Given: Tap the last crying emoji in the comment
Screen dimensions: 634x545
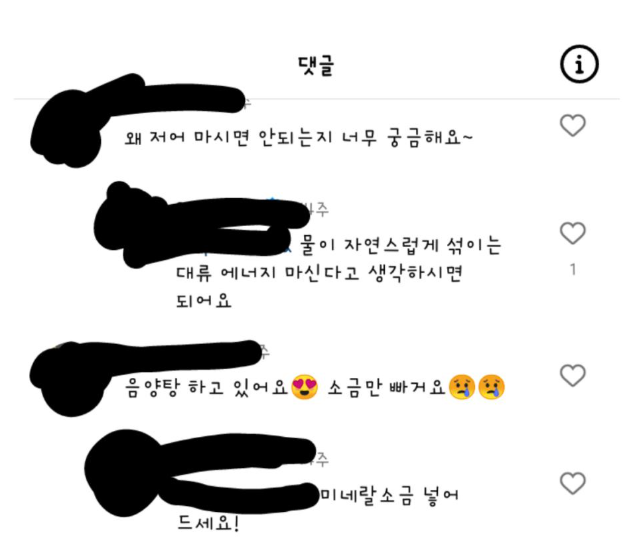Looking at the screenshot, I should 491,387.
